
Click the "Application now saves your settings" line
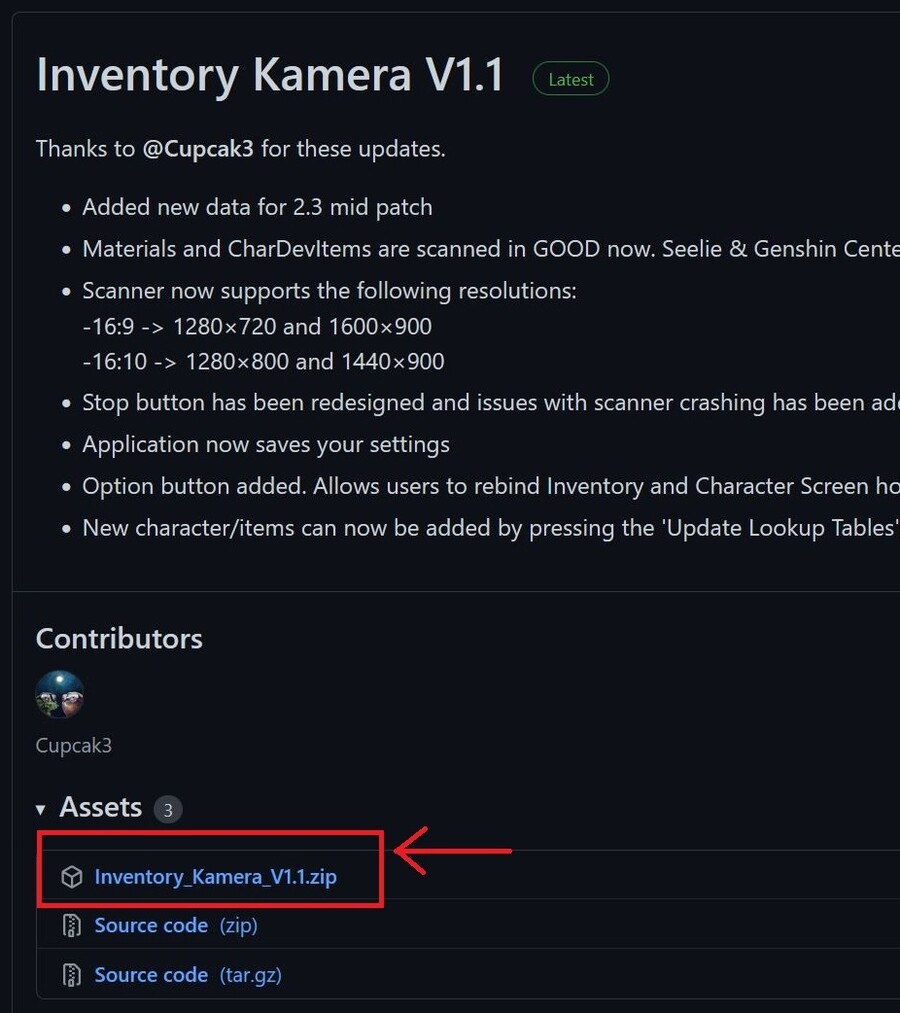[x=266, y=444]
